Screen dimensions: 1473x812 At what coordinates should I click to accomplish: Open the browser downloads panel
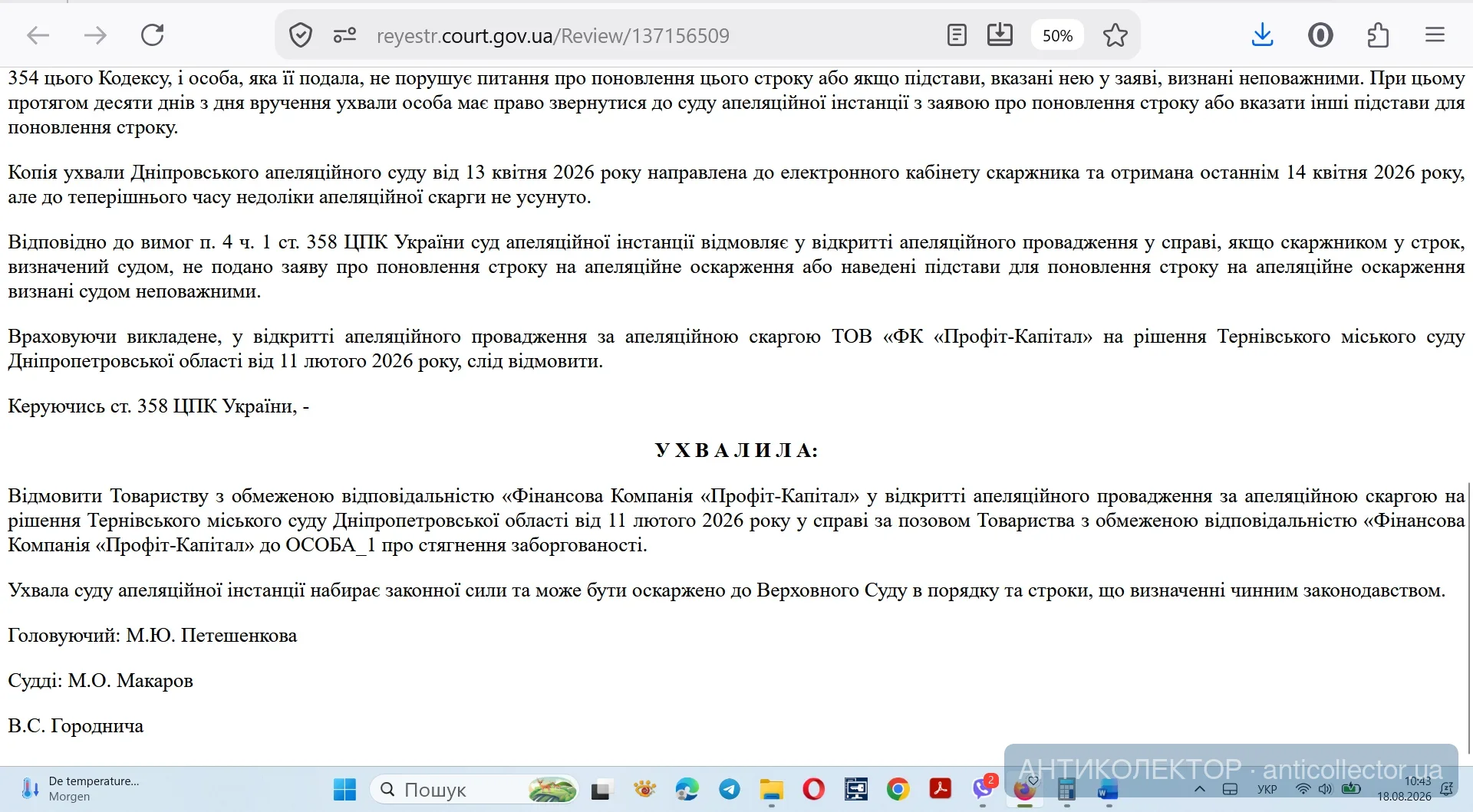coord(1262,35)
